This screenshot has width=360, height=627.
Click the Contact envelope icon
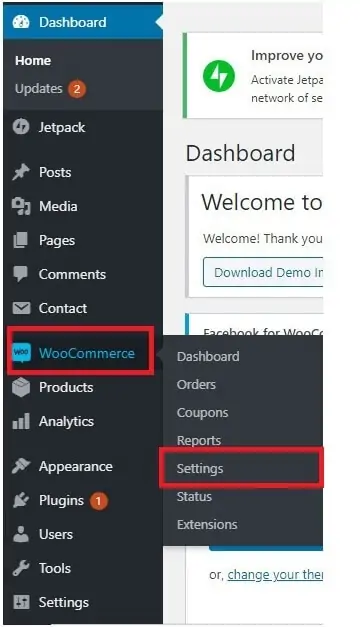[x=21, y=308]
